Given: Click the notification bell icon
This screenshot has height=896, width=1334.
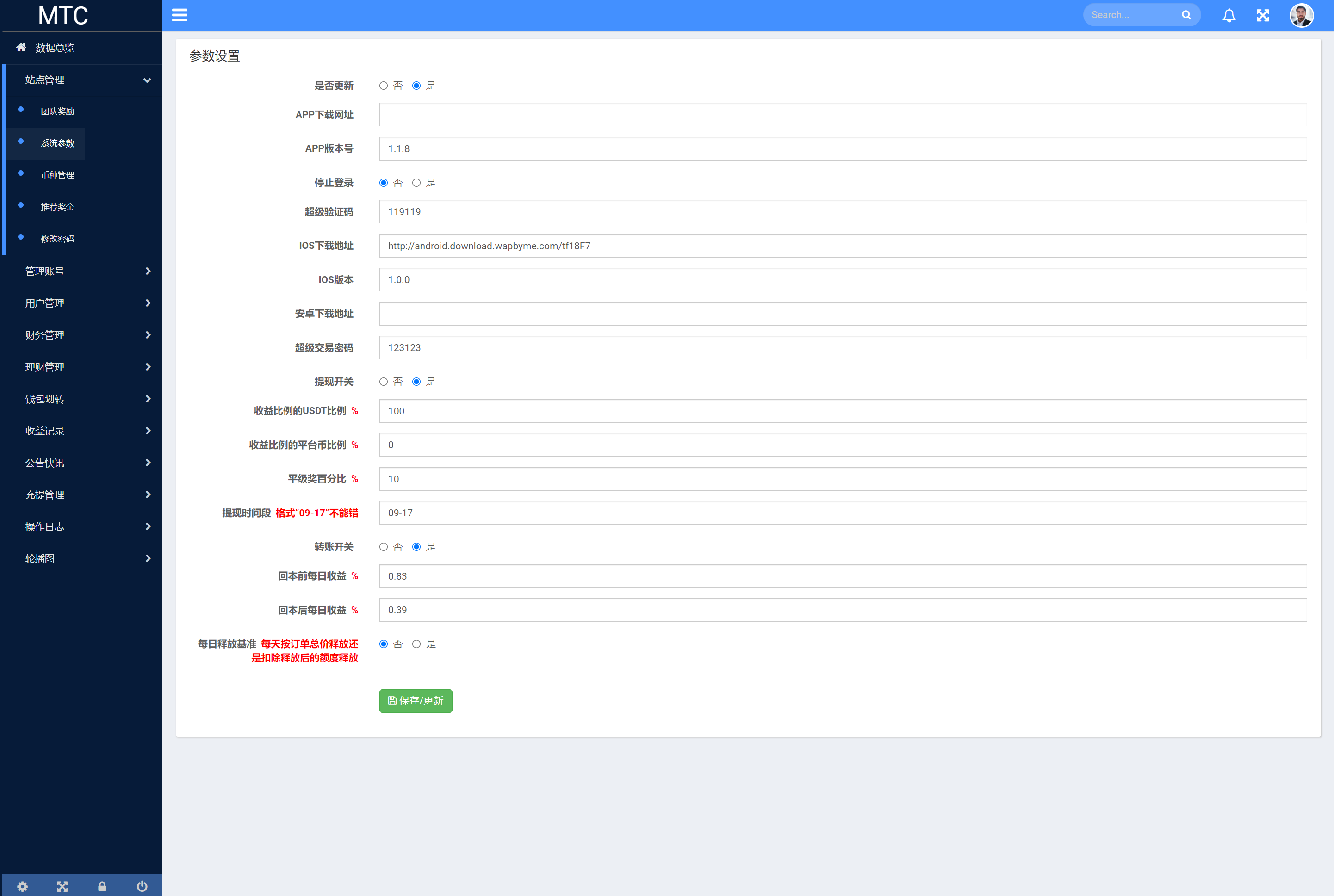Looking at the screenshot, I should point(1229,15).
